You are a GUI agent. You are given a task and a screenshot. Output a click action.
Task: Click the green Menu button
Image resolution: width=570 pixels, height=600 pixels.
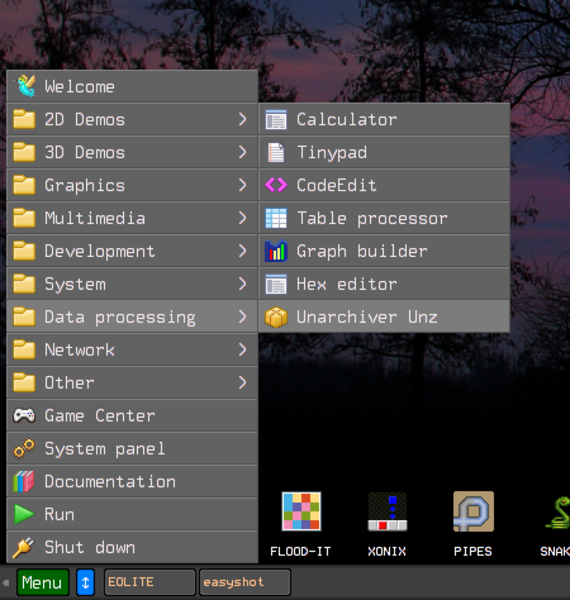[42, 582]
